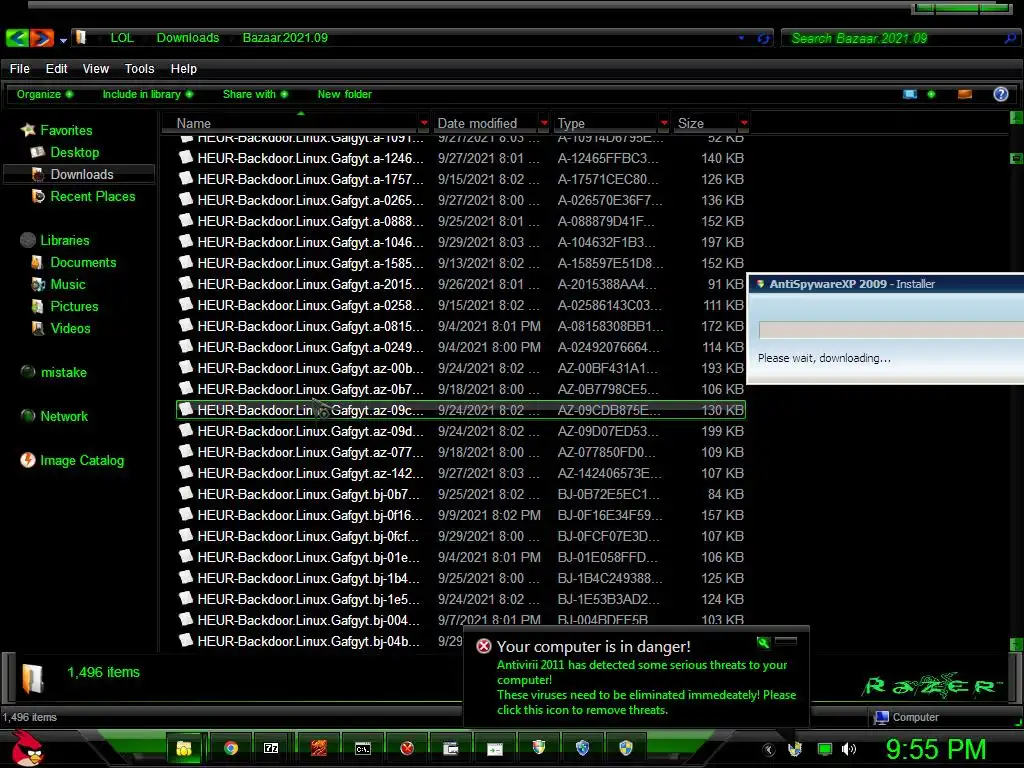Click the refresh icon in address bar

click(x=763, y=39)
